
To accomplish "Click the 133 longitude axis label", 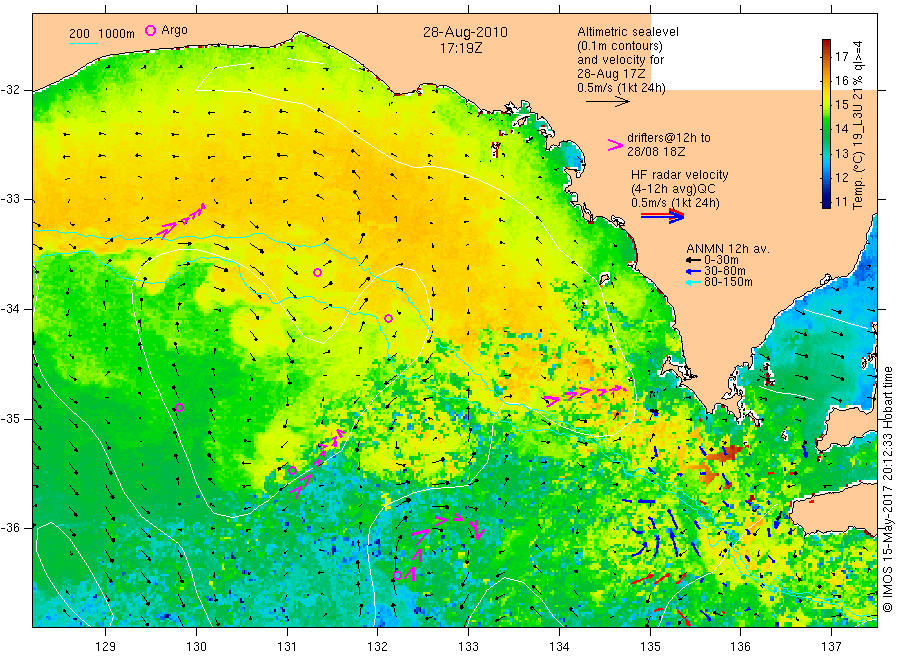I will tap(468, 647).
